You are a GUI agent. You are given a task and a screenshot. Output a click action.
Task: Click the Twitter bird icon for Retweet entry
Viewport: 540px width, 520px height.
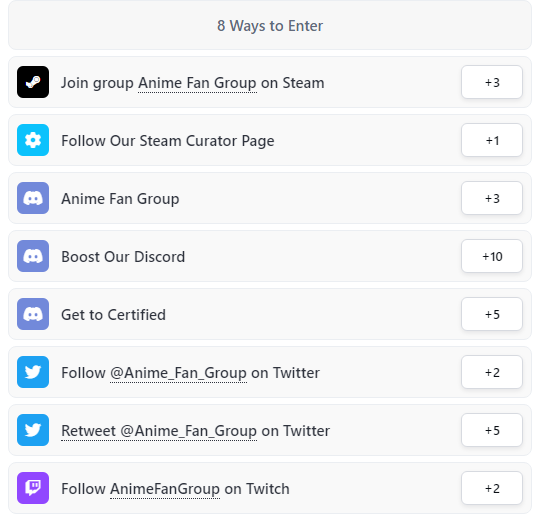(x=33, y=430)
